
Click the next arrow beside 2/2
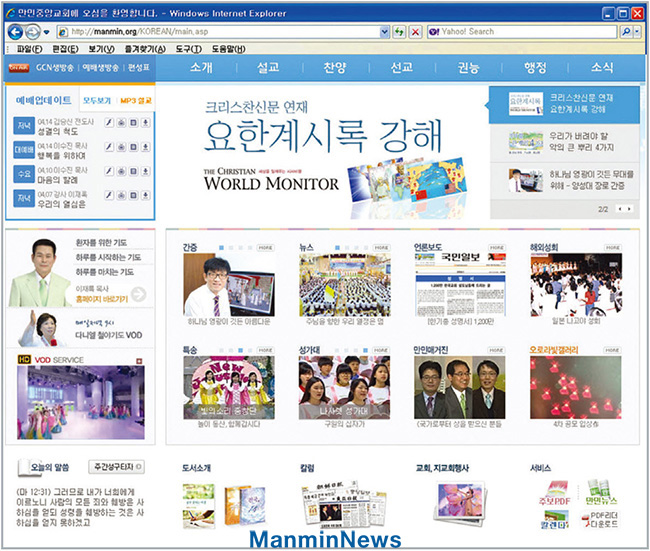(629, 209)
